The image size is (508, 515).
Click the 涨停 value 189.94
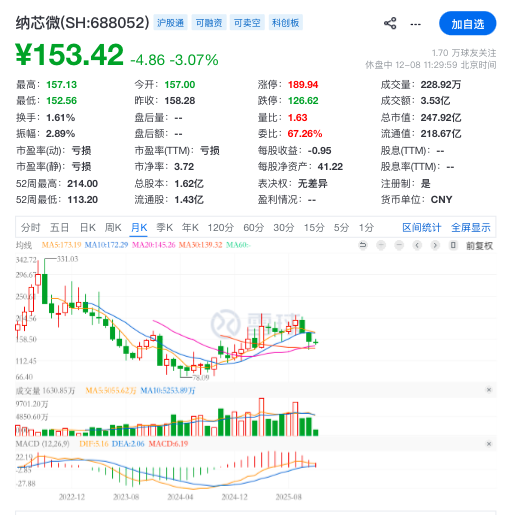point(303,85)
